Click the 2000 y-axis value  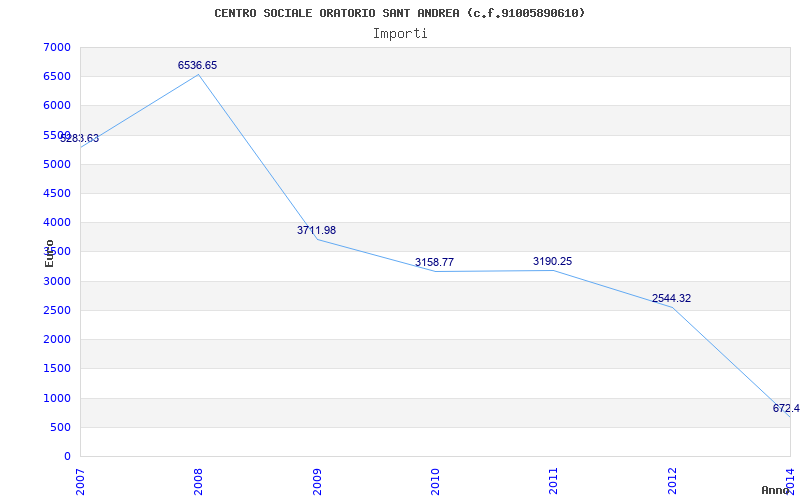pyautogui.click(x=57, y=339)
